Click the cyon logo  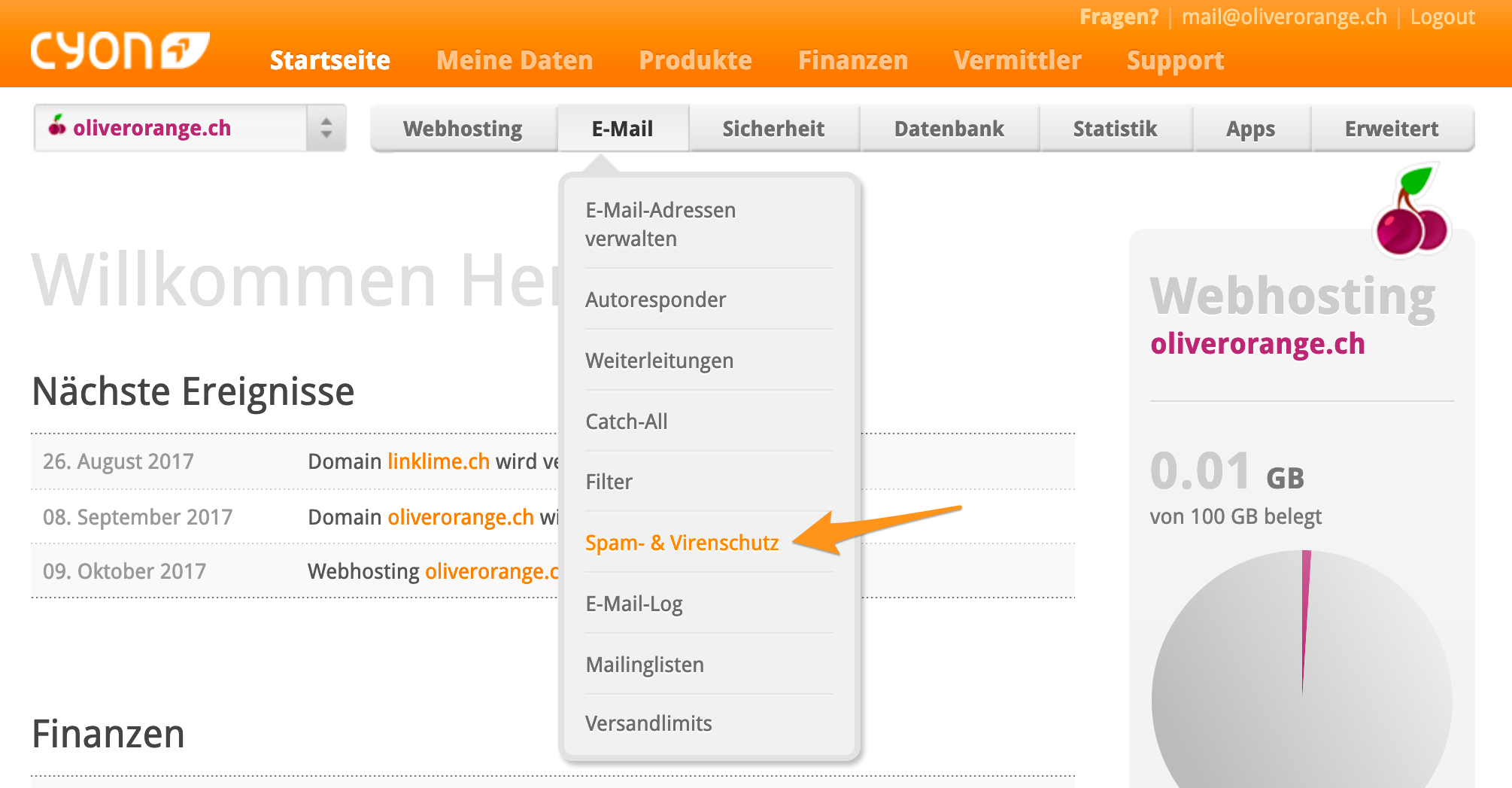click(120, 50)
